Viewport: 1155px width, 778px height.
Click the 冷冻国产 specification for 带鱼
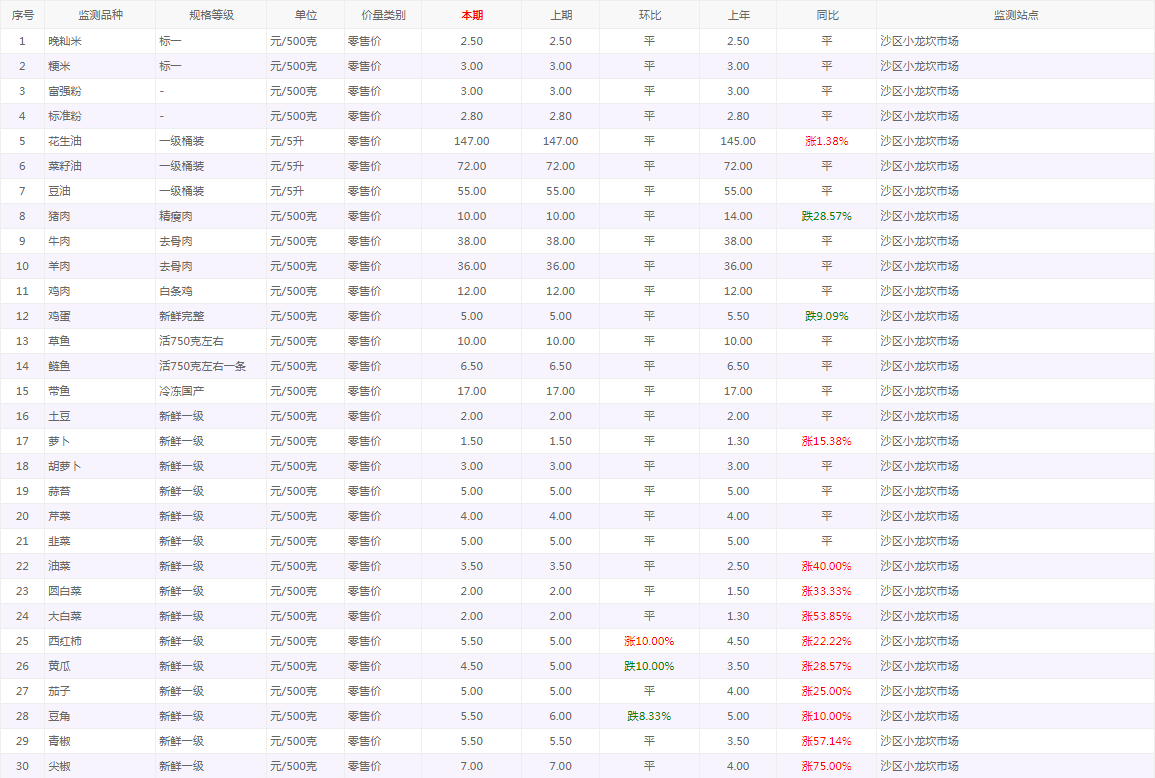181,391
